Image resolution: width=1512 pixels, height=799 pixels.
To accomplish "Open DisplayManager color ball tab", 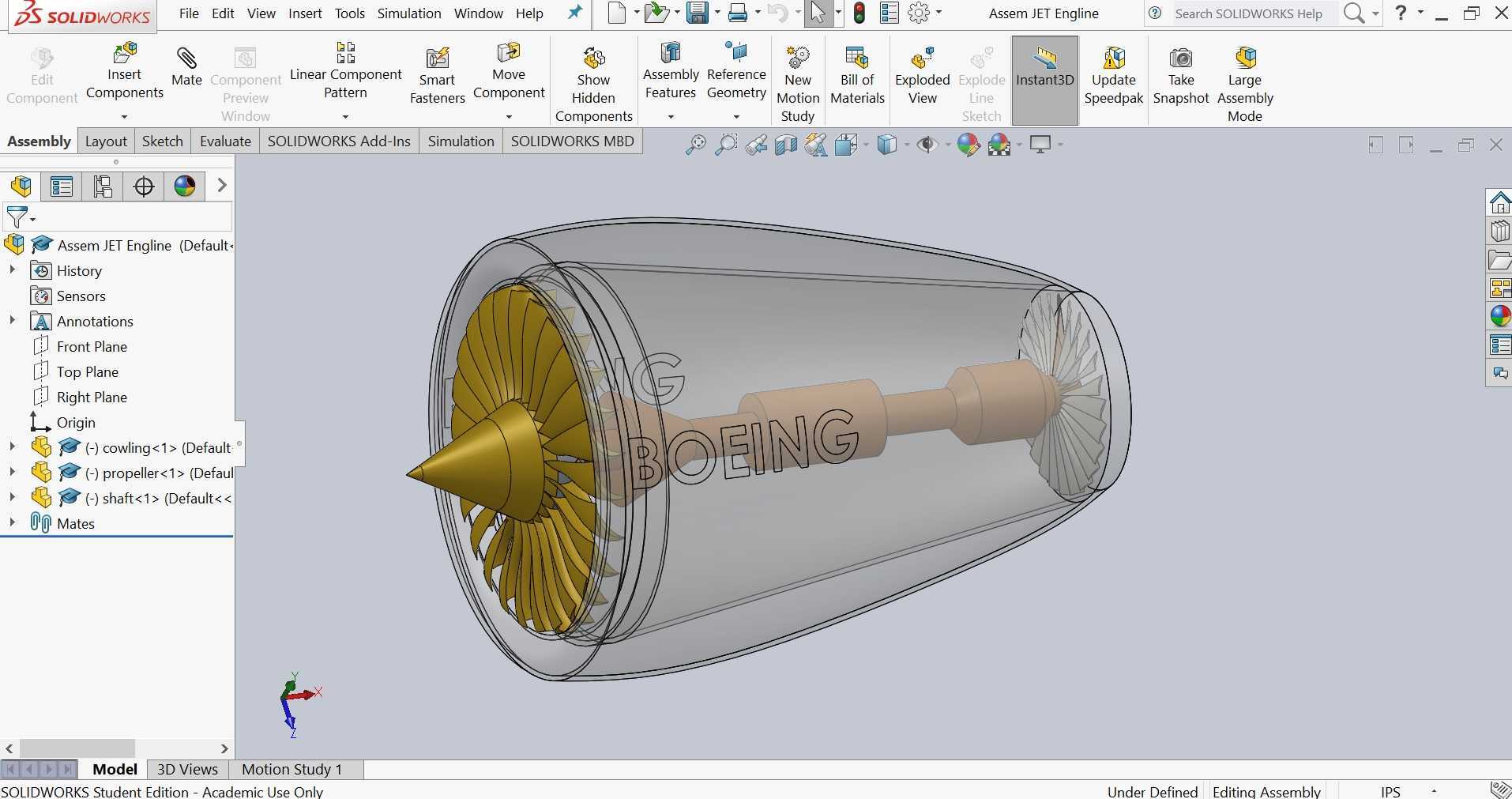I will pyautogui.click(x=185, y=186).
